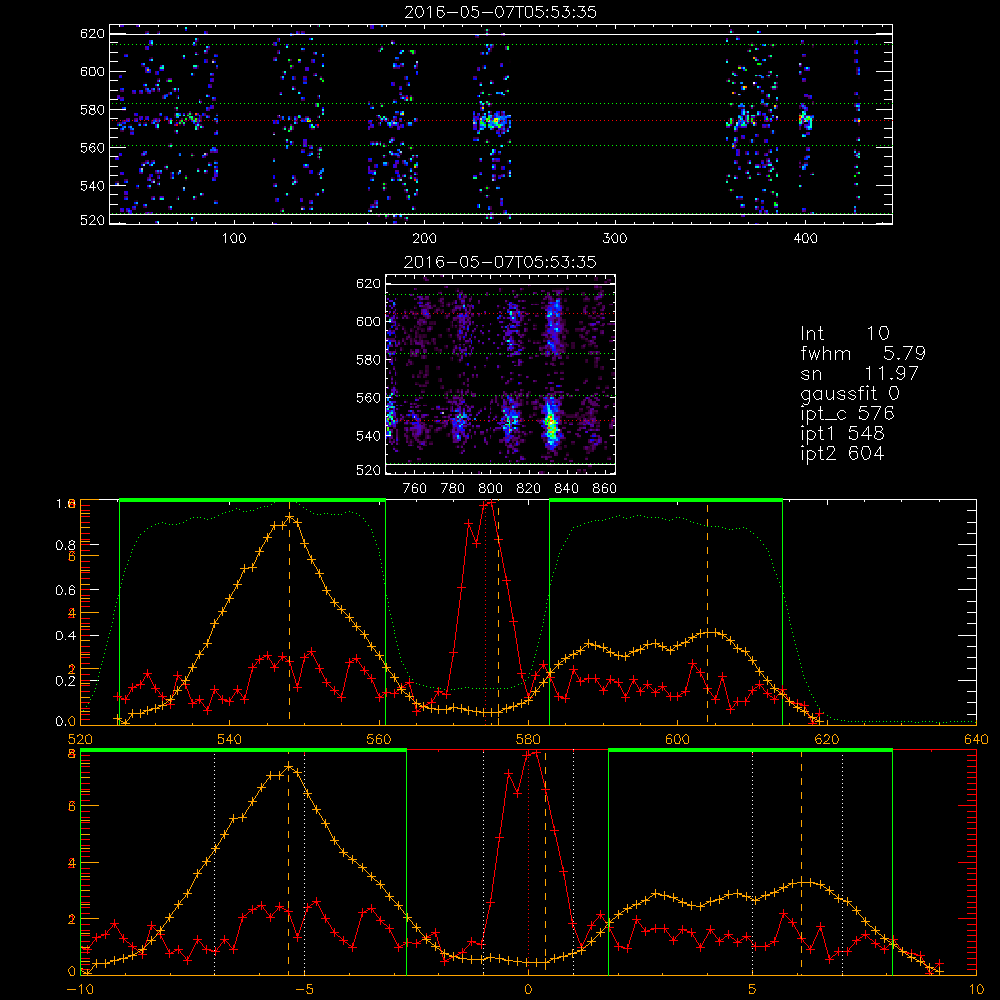The width and height of the screenshot is (1000, 1000).
Task: Select the 'Int 10' readout
Action: pyautogui.click(x=844, y=333)
